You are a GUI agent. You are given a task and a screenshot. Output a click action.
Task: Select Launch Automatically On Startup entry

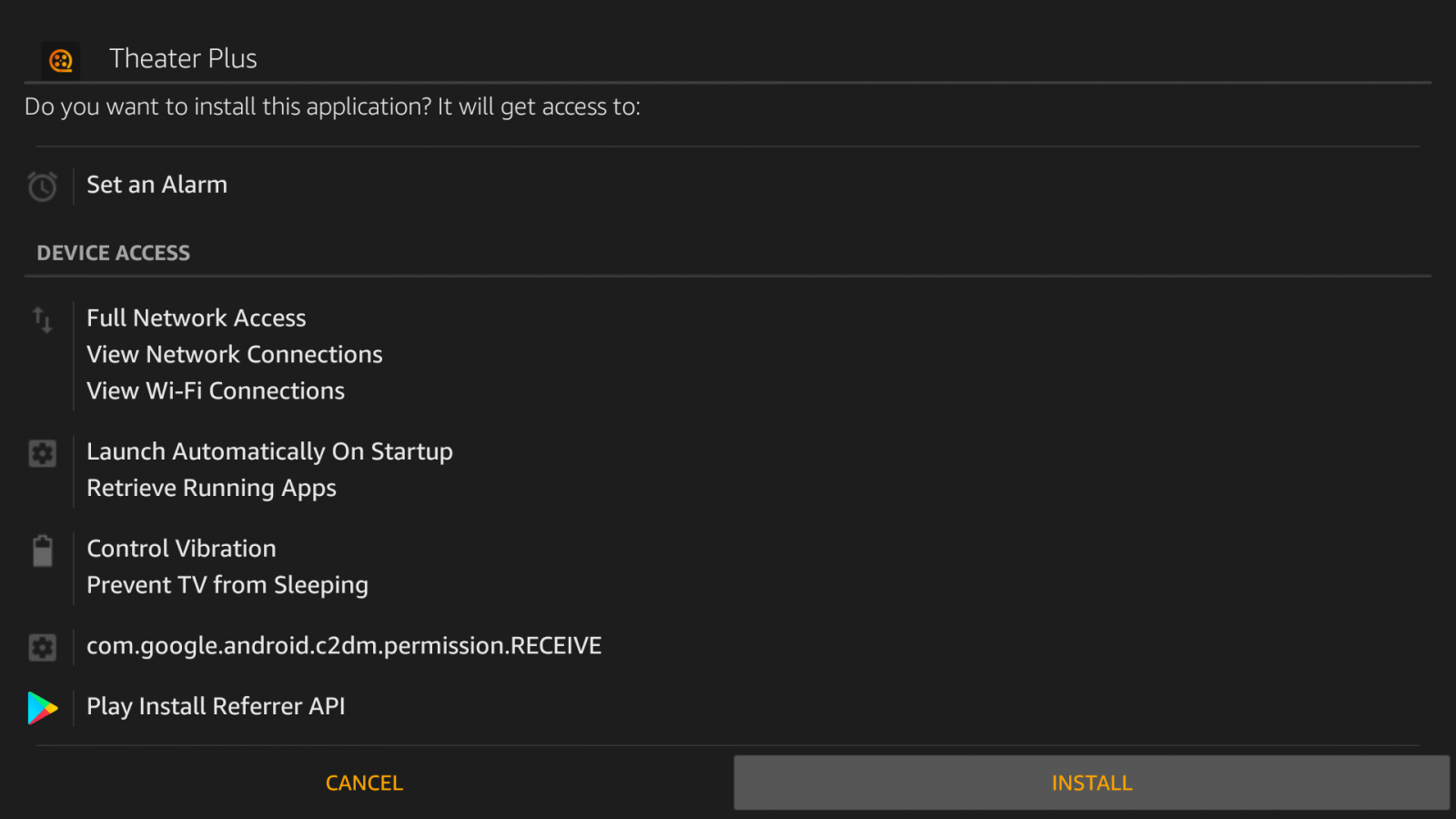tap(269, 451)
